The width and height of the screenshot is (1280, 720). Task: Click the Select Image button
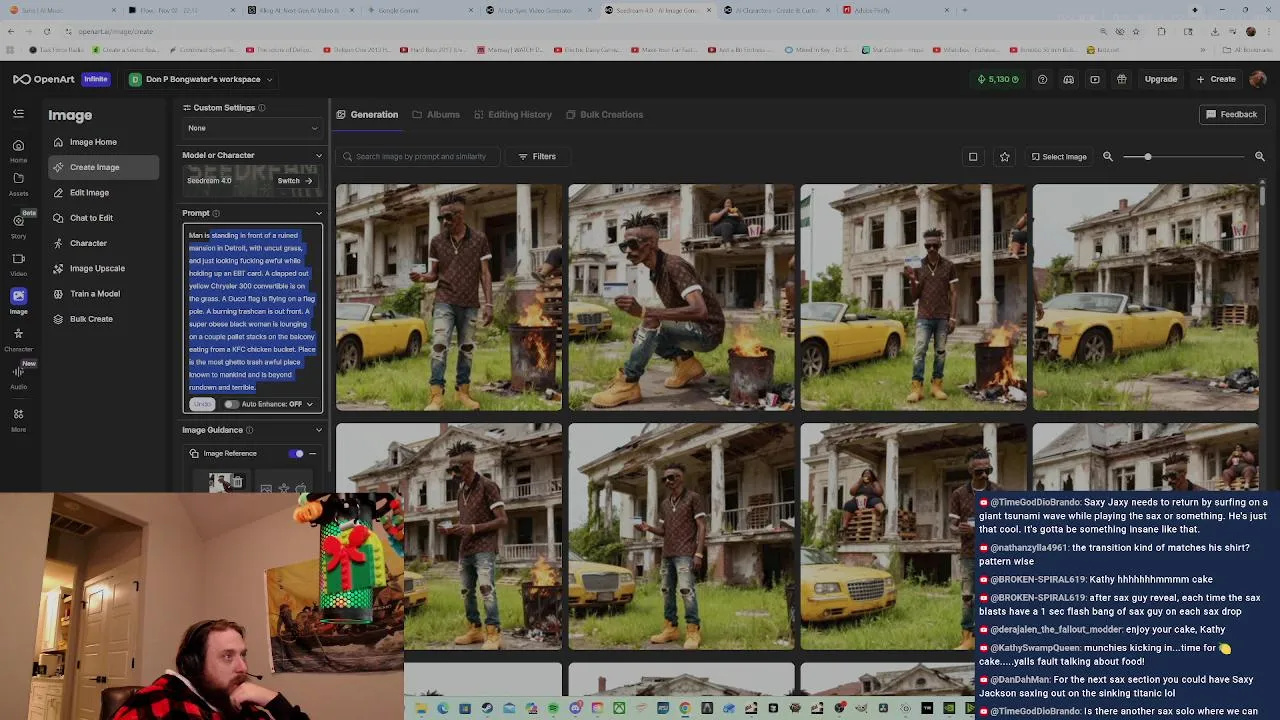click(1059, 157)
